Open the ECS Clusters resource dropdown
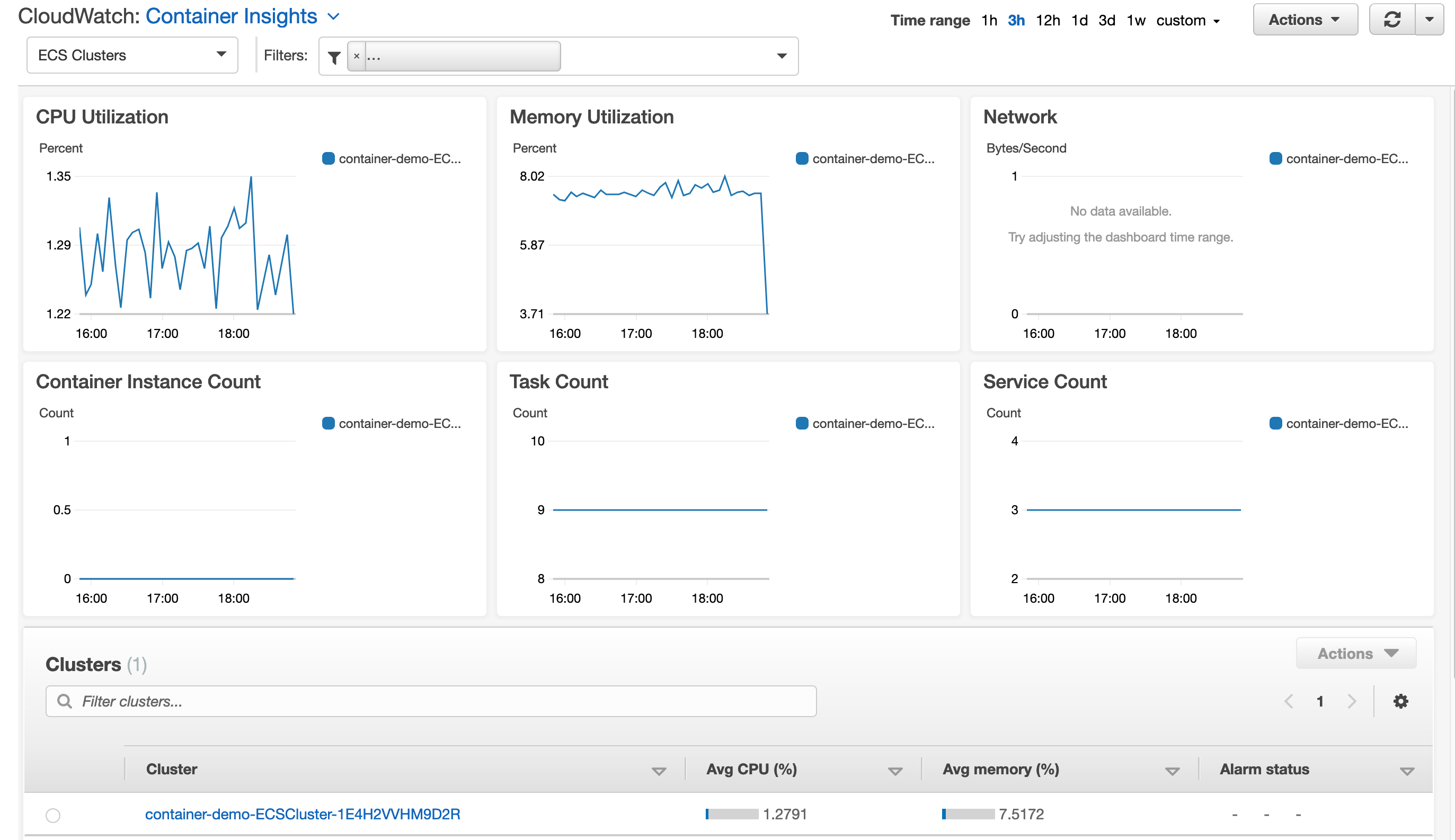This screenshot has width=1455, height=840. tap(132, 55)
